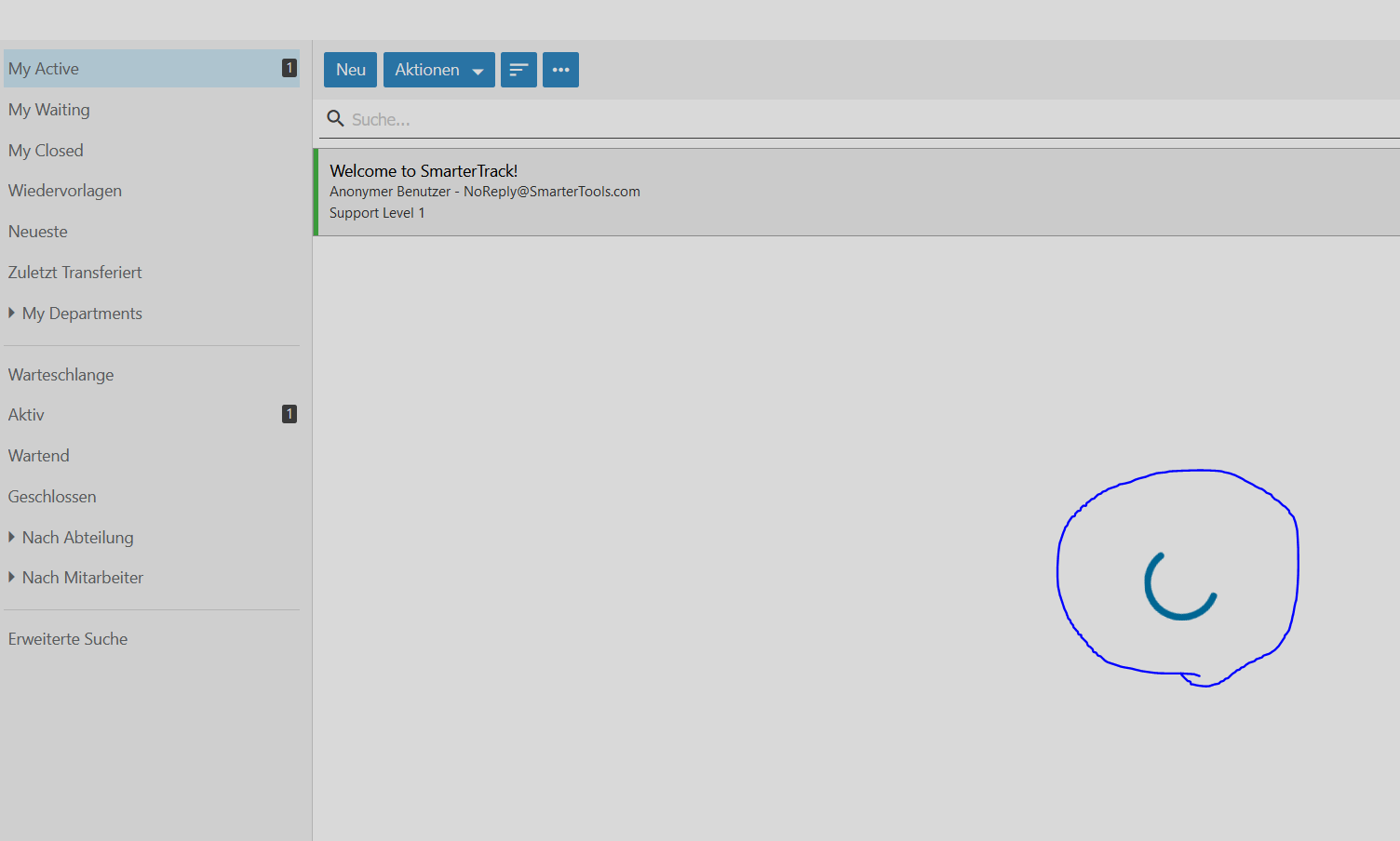Expand the Nach Abteilung section
The width and height of the screenshot is (1400, 841).
click(x=12, y=538)
